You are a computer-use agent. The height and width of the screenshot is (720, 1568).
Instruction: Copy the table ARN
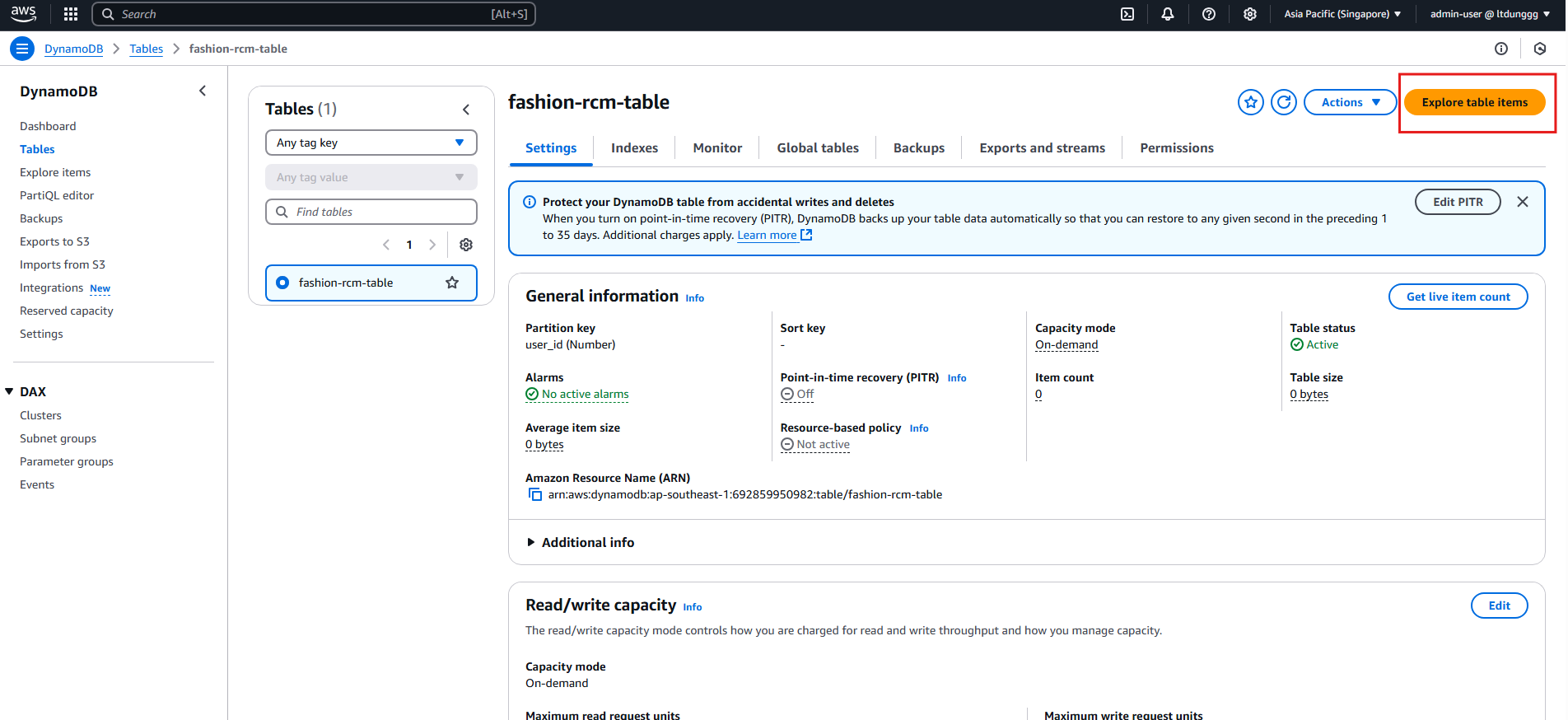click(x=535, y=494)
